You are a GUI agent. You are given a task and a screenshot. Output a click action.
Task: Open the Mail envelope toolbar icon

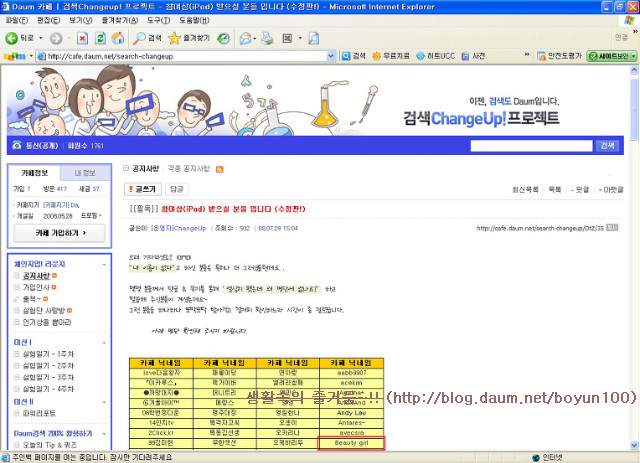click(x=245, y=38)
